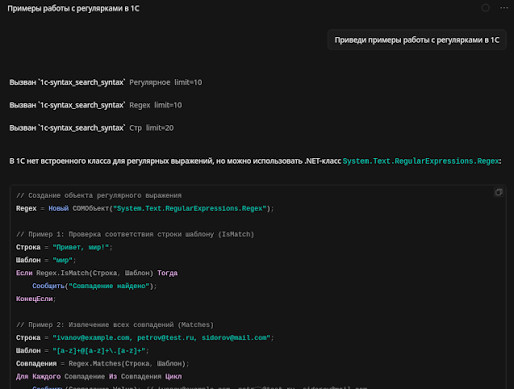The height and width of the screenshot is (389, 514).
Task: Click the keyword "КонецЕсли" in the code
Action: pyautogui.click(x=34, y=299)
